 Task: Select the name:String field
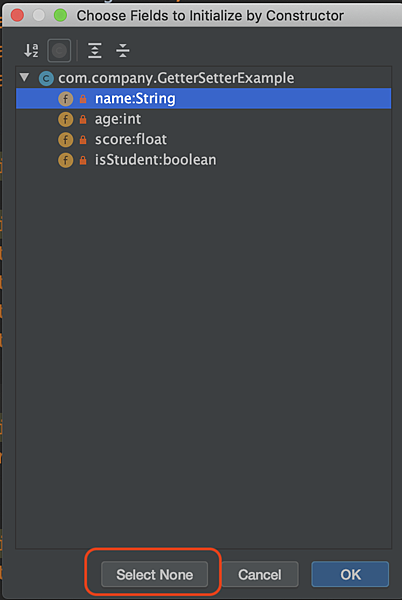point(203,99)
